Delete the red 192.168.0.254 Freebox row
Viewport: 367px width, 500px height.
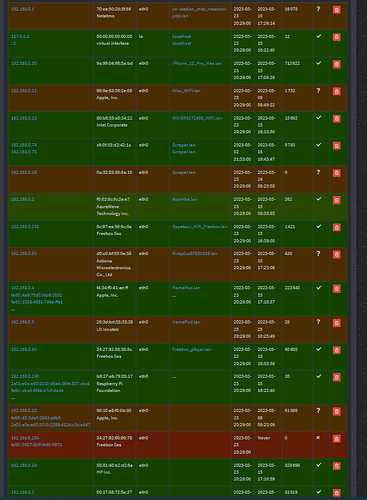tap(337, 439)
